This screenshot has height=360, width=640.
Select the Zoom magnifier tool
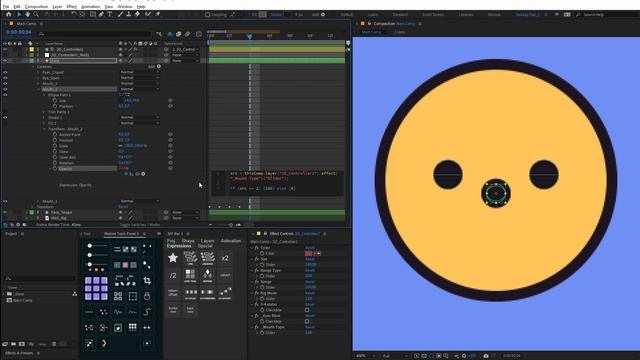pyautogui.click(x=36, y=14)
